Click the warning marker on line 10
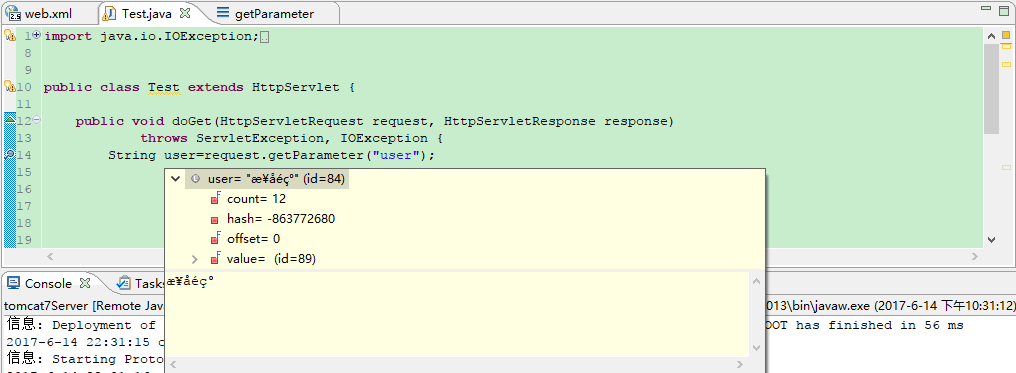1016x373 pixels. [10, 86]
